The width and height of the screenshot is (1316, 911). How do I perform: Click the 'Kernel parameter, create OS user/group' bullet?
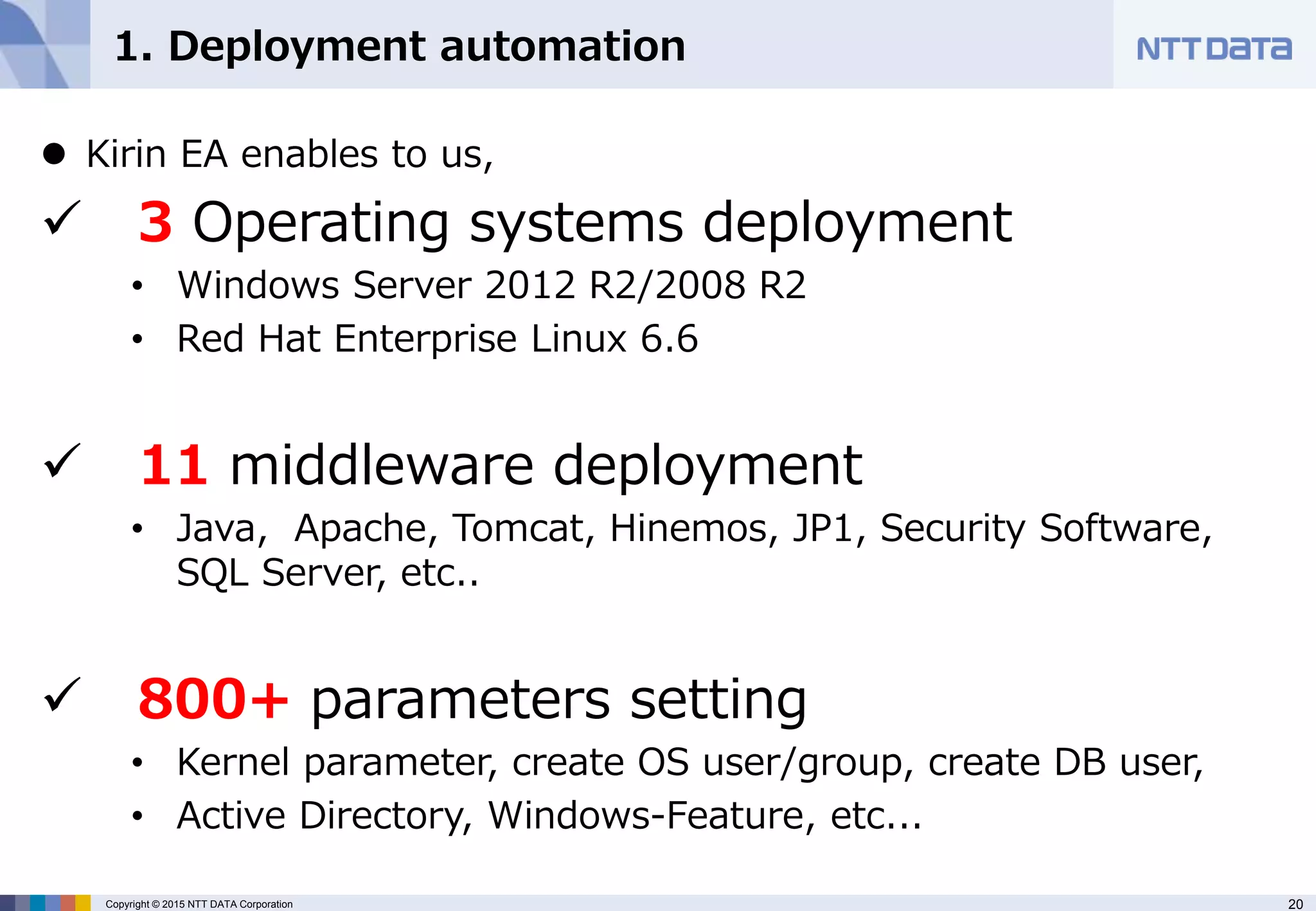pos(690,763)
